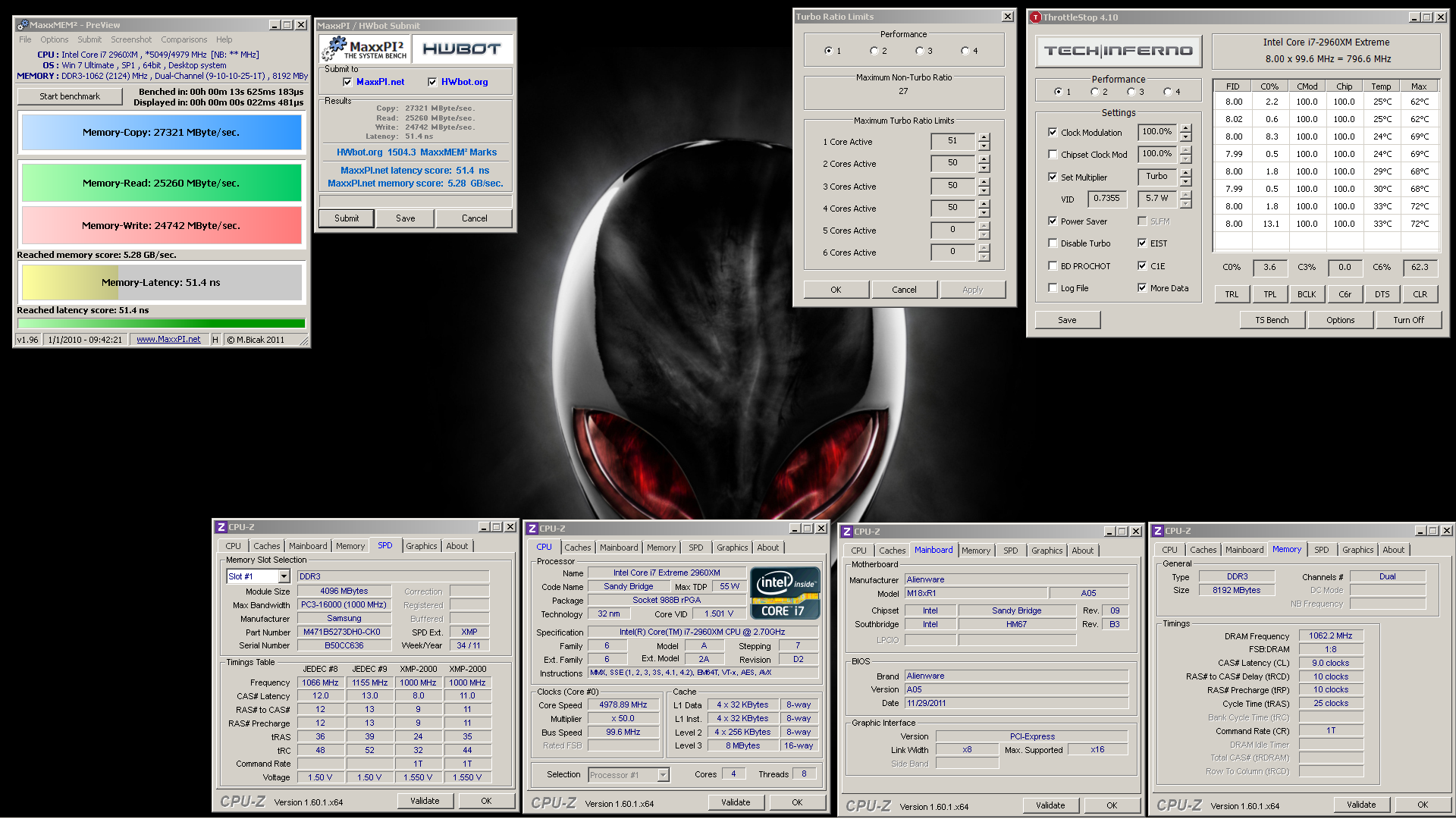Image resolution: width=1456 pixels, height=819 pixels.
Task: Open About tab in Memory CPU-Z window
Action: point(1393,550)
